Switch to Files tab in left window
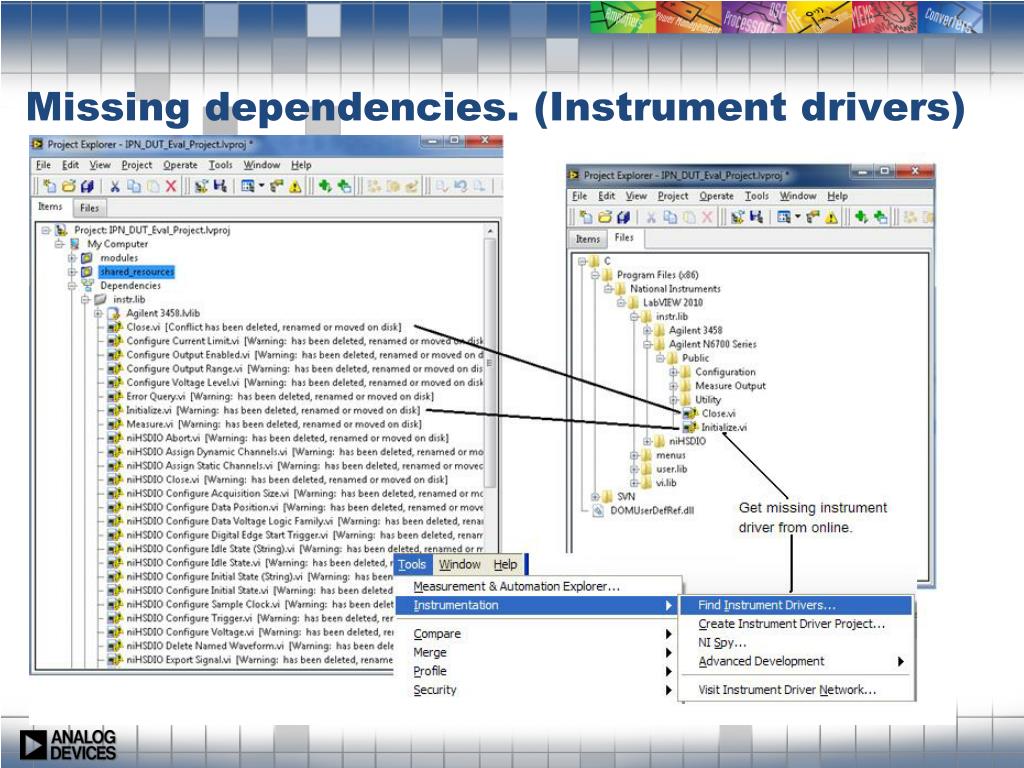This screenshot has width=1024, height=768. [x=89, y=208]
